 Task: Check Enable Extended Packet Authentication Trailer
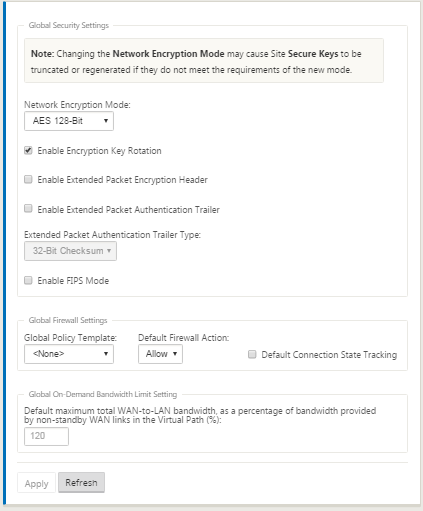(28, 209)
